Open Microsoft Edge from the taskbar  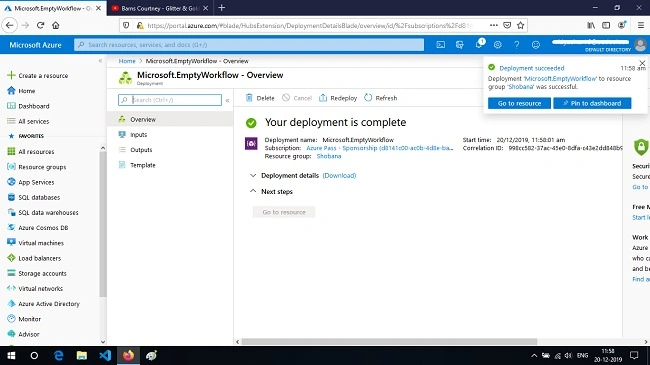coord(58,355)
